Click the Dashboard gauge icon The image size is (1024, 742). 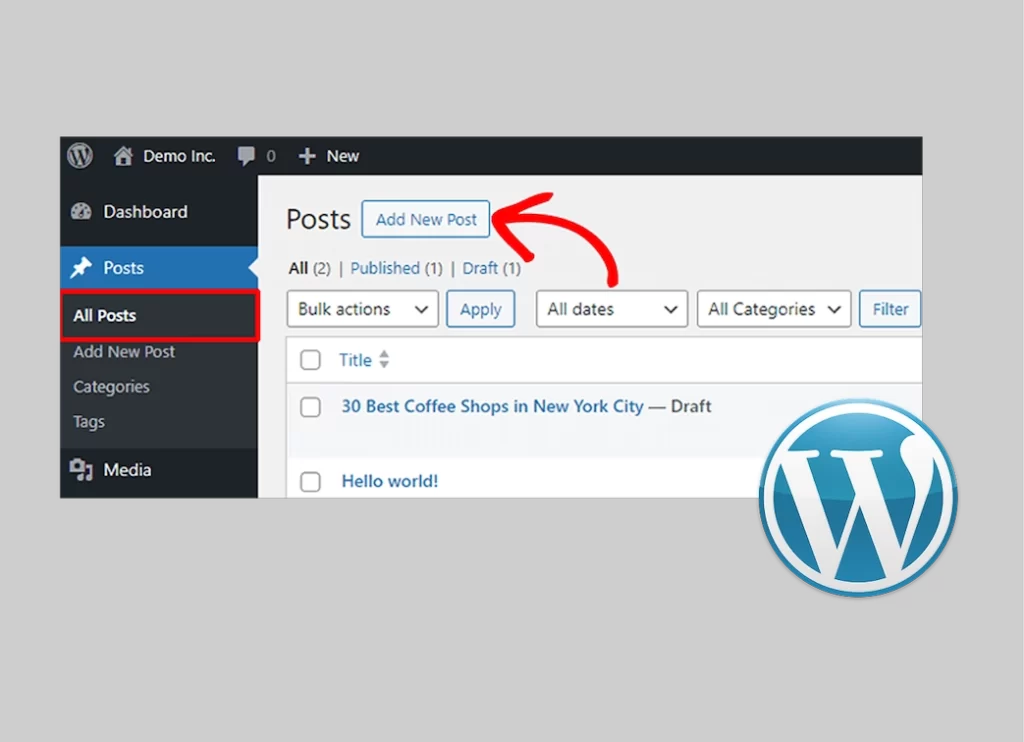tap(81, 212)
